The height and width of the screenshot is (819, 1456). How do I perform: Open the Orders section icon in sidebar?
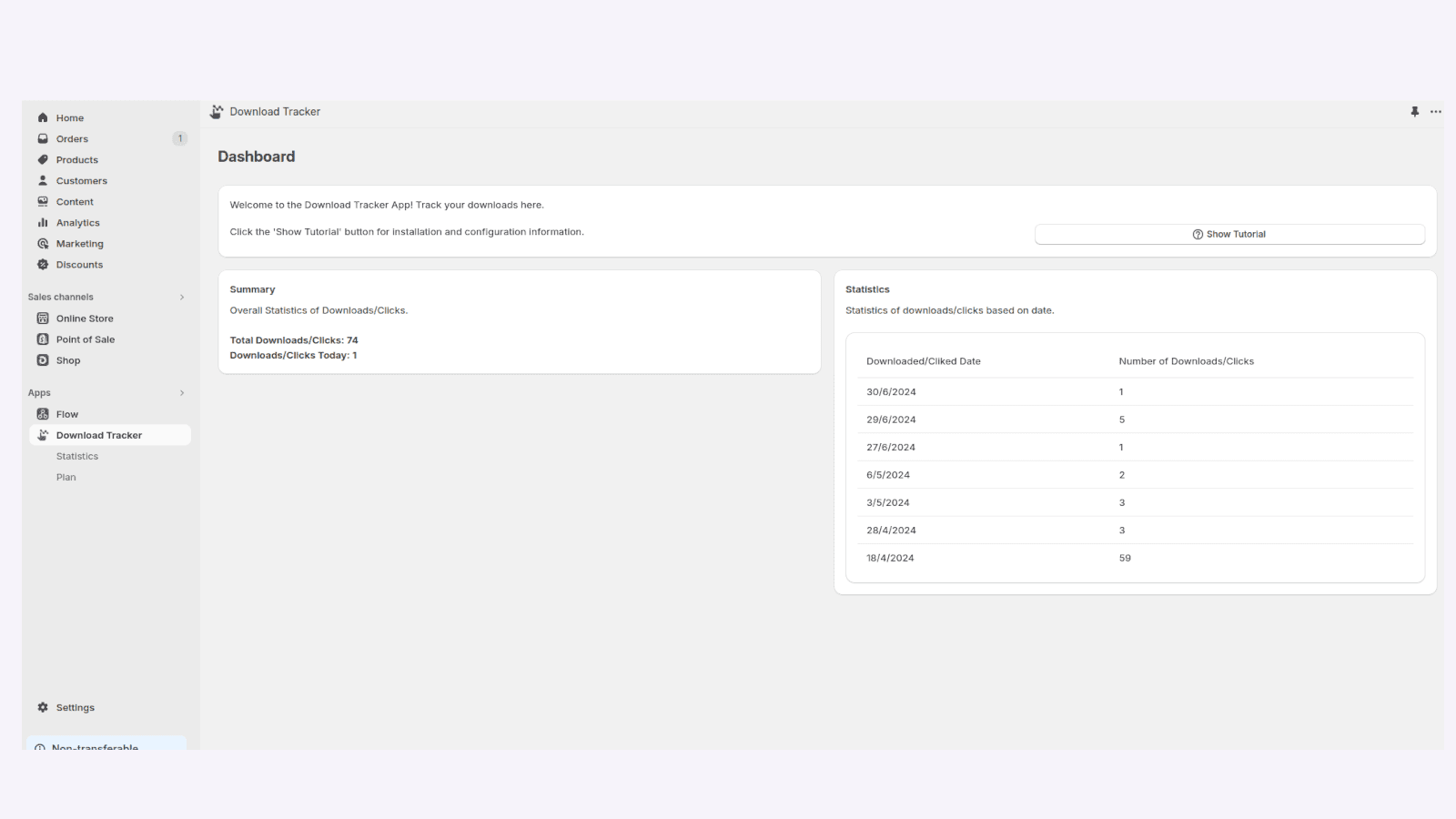(x=43, y=138)
